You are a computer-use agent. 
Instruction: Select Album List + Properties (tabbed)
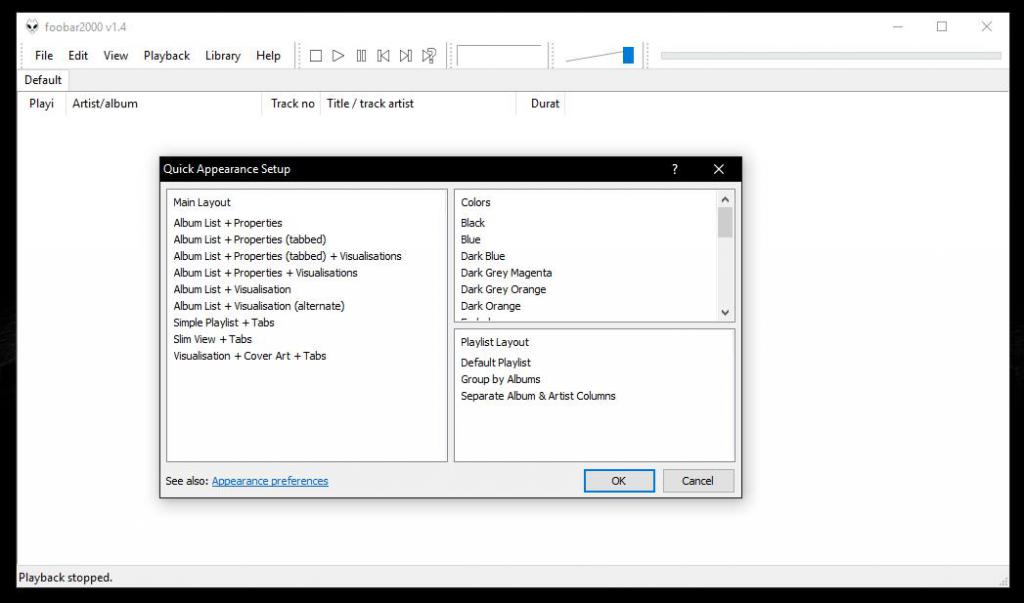tap(250, 240)
